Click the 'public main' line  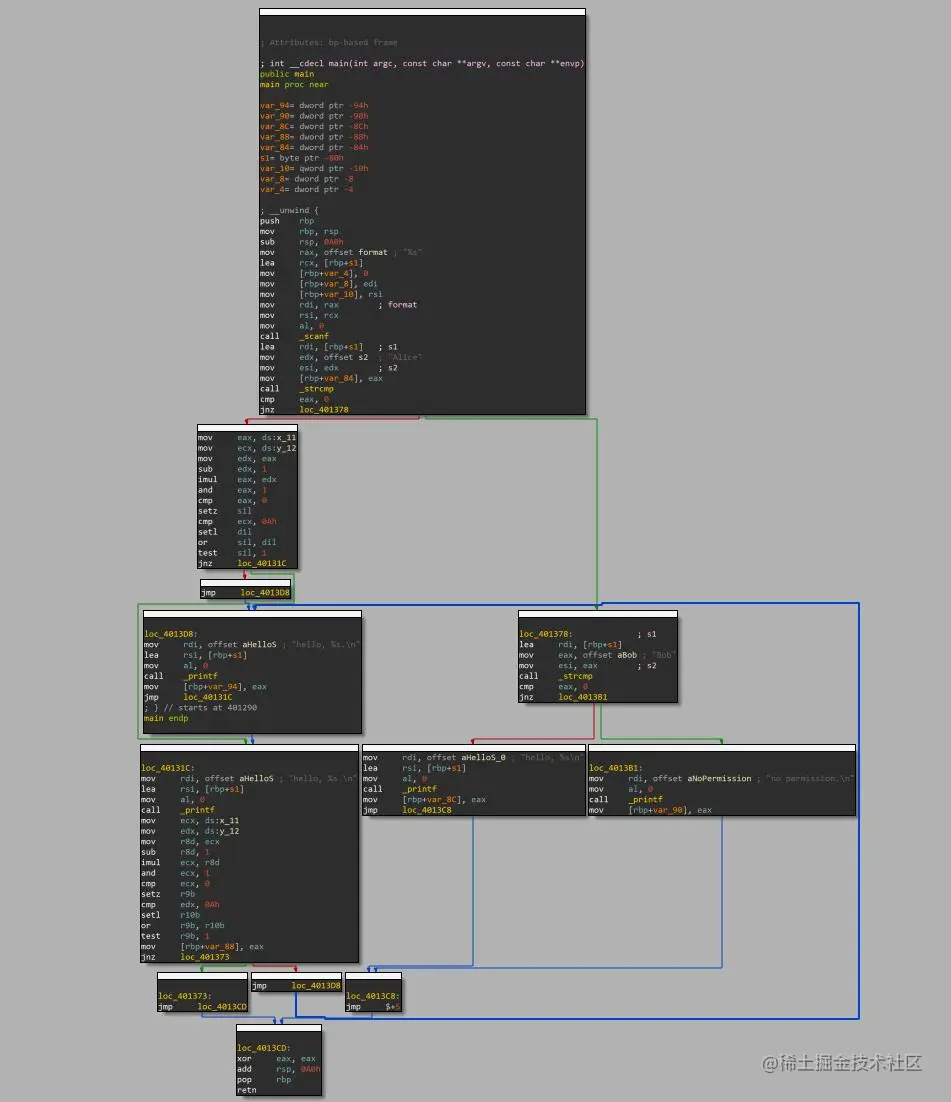(287, 74)
